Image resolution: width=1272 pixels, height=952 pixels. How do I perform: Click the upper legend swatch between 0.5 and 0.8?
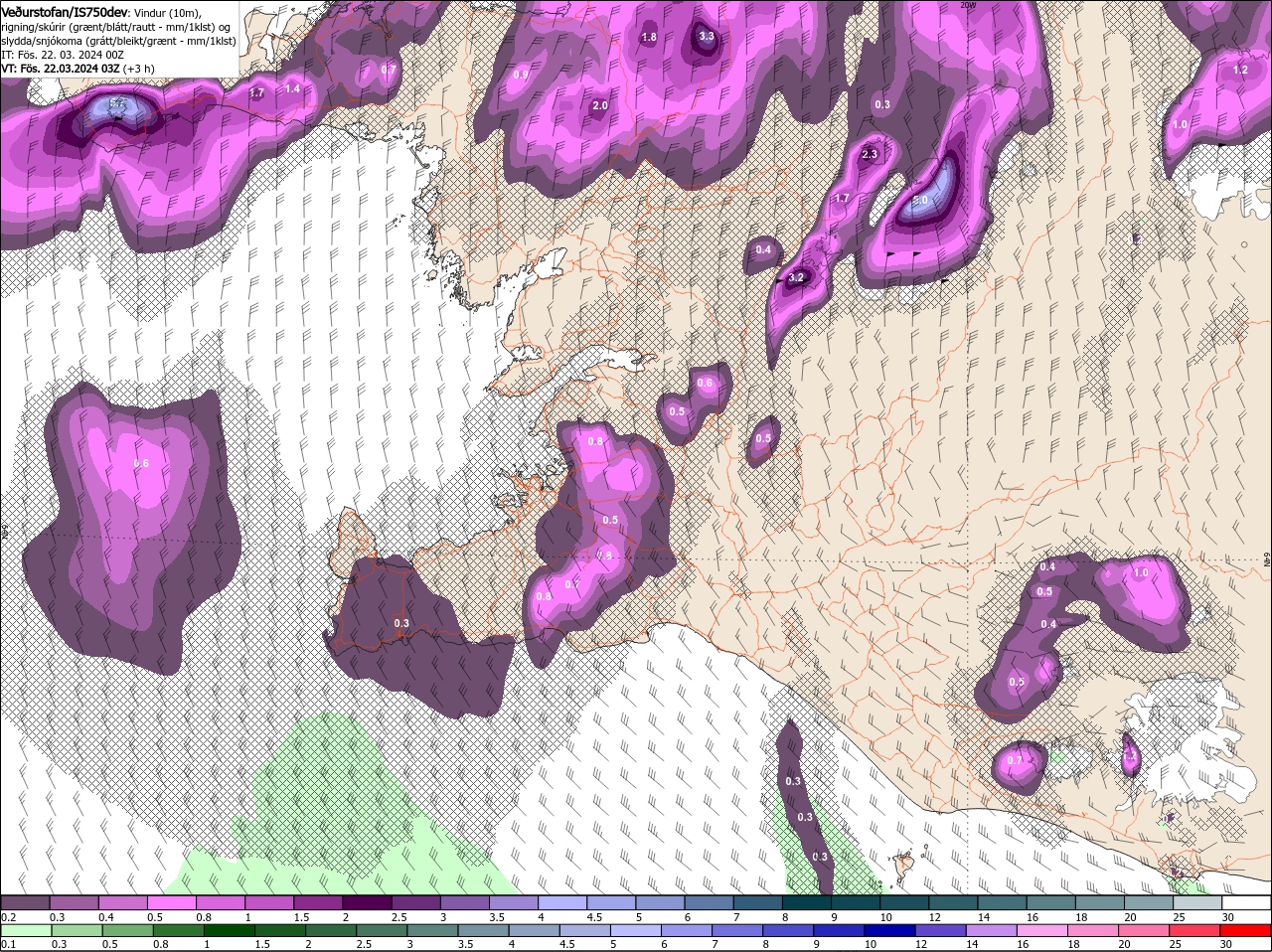click(x=172, y=902)
